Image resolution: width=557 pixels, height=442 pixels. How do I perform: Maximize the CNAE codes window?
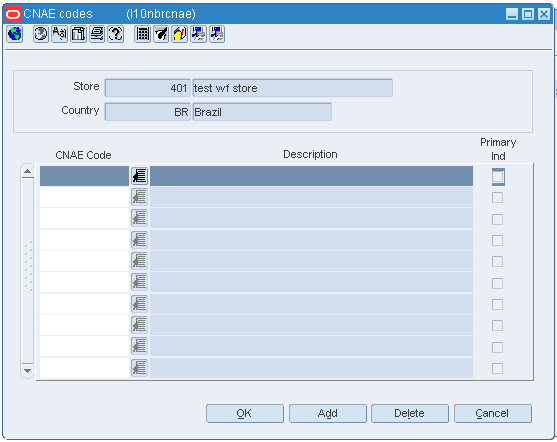tap(528, 14)
